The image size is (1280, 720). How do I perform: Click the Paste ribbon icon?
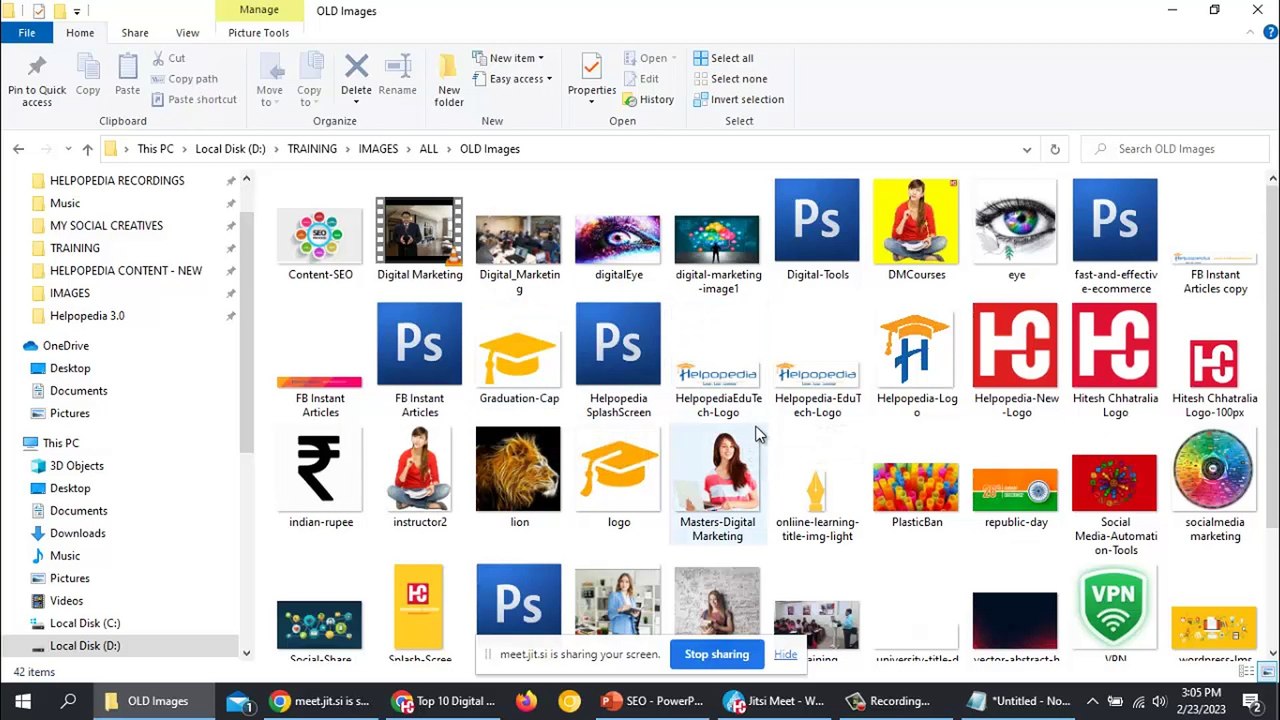[128, 68]
